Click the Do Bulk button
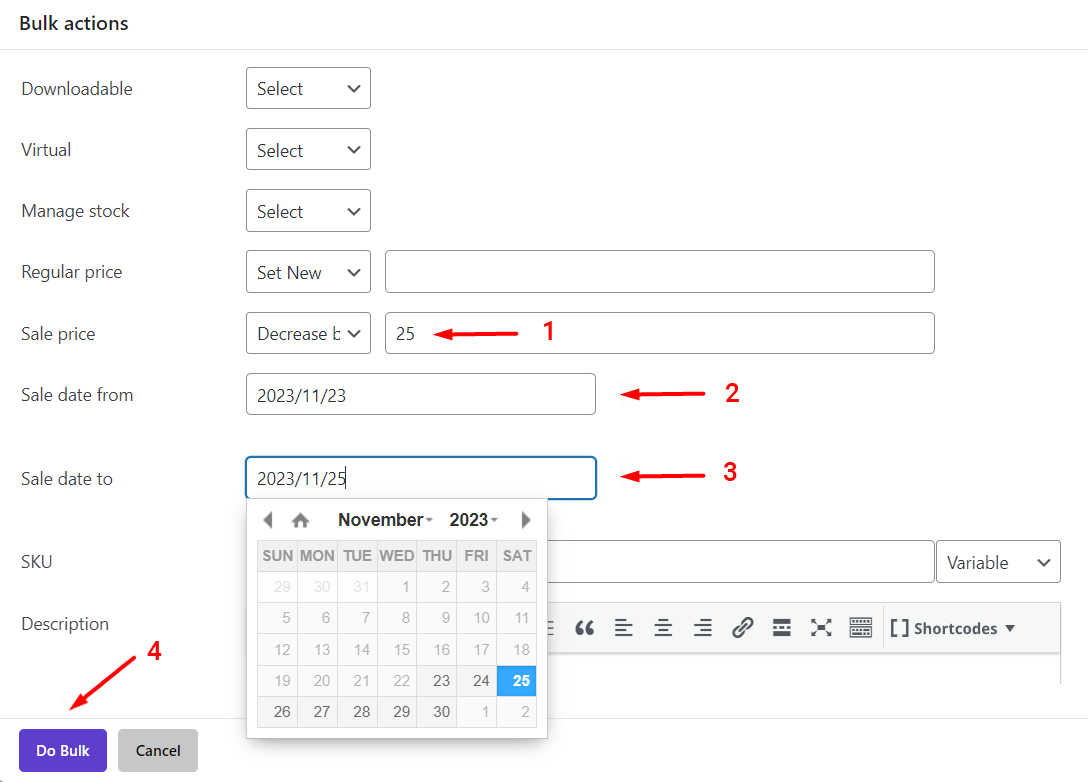1088x782 pixels. [63, 750]
